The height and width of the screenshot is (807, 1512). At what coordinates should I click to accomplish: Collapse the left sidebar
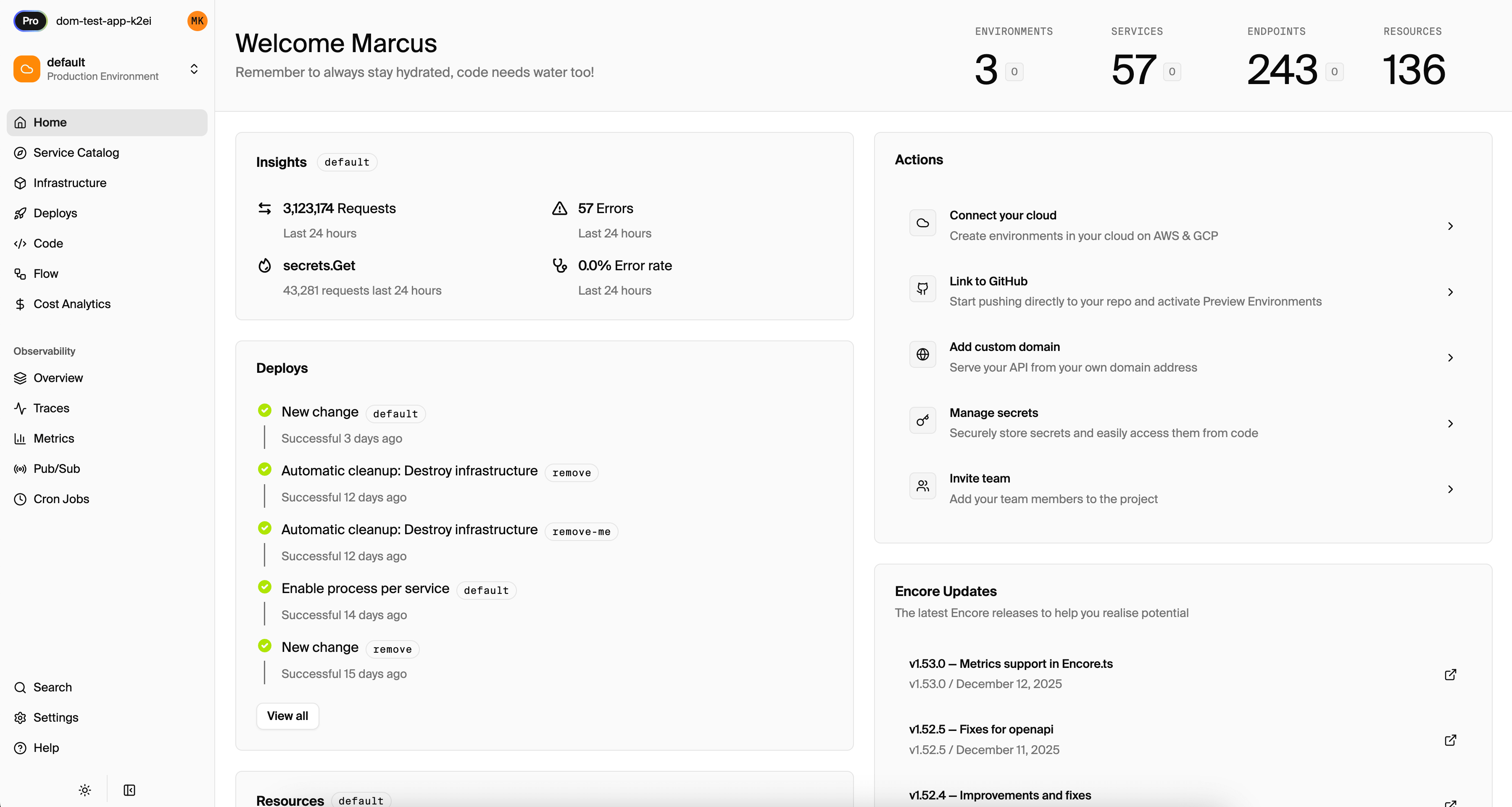pos(129,789)
